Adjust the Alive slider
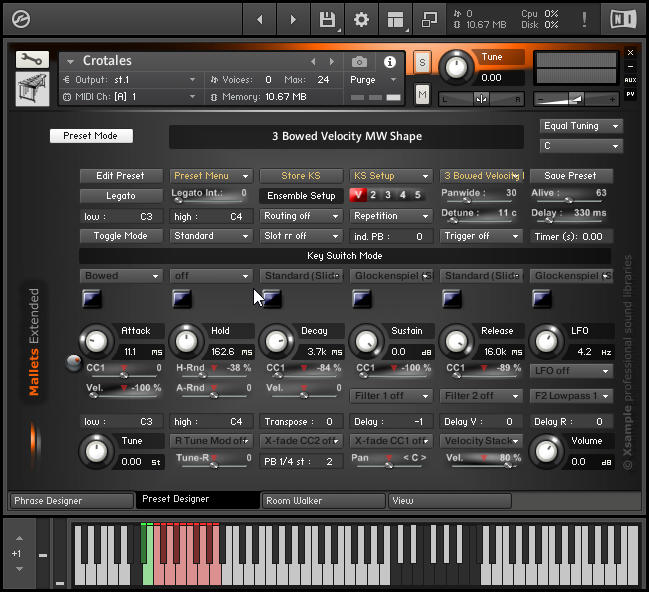This screenshot has width=649, height=592. pyautogui.click(x=569, y=200)
